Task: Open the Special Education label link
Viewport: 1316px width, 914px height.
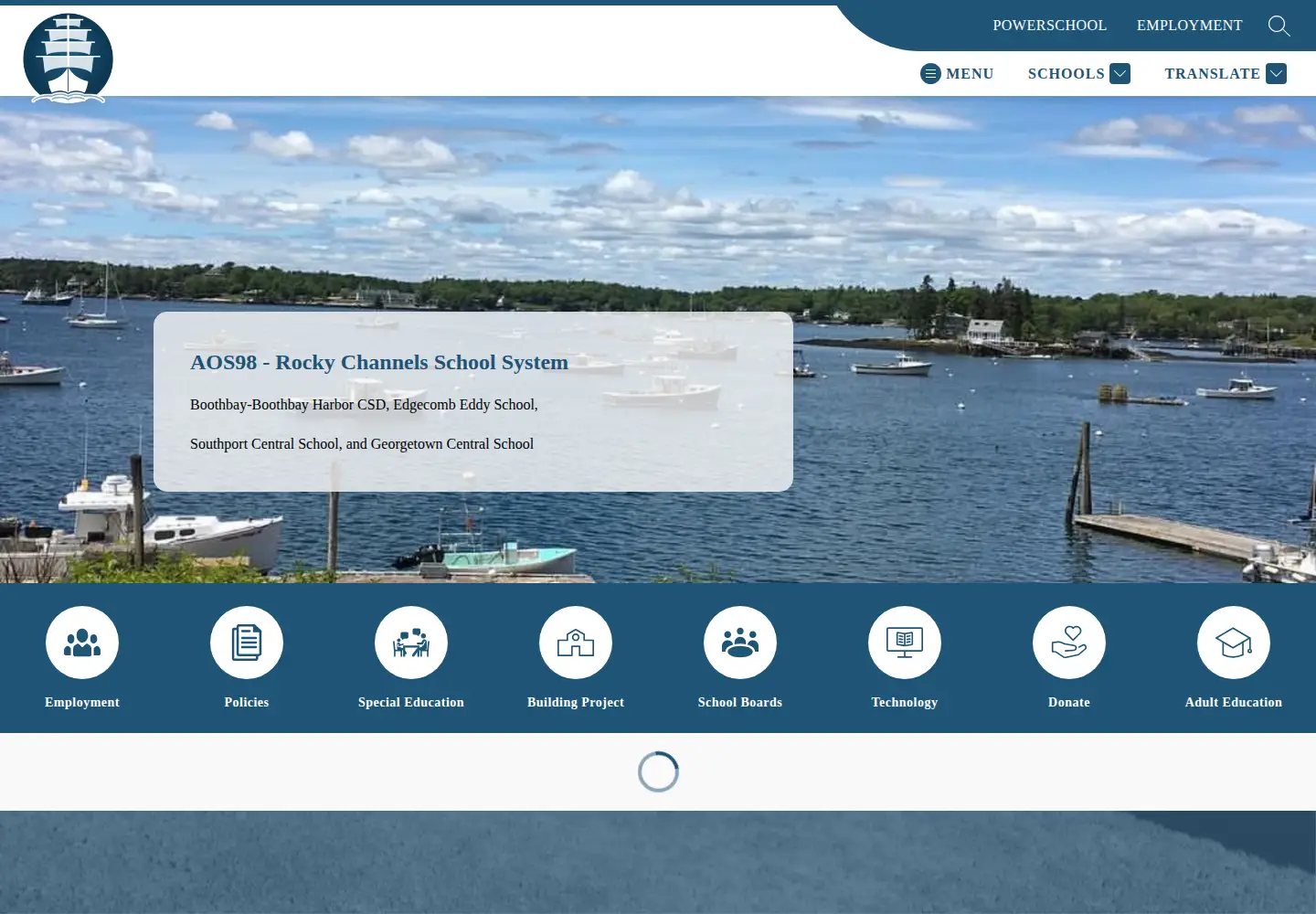Action: [411, 702]
